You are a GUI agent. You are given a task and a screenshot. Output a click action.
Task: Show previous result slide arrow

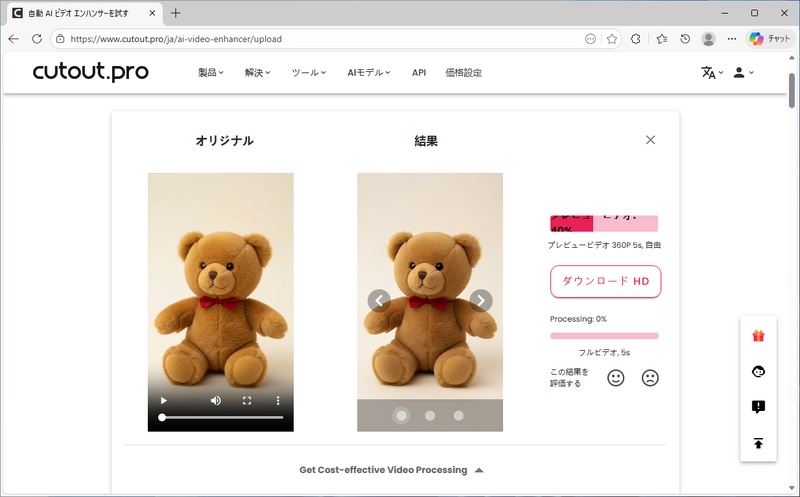click(x=379, y=301)
